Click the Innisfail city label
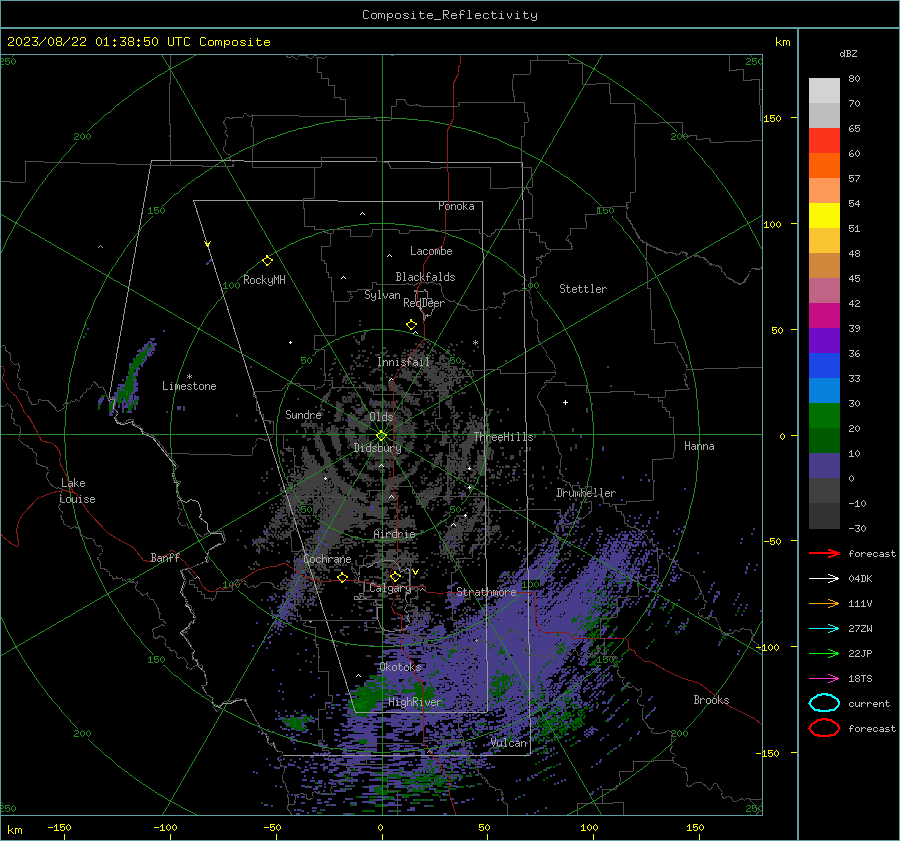Screen dimensions: 900x841 point(404,362)
